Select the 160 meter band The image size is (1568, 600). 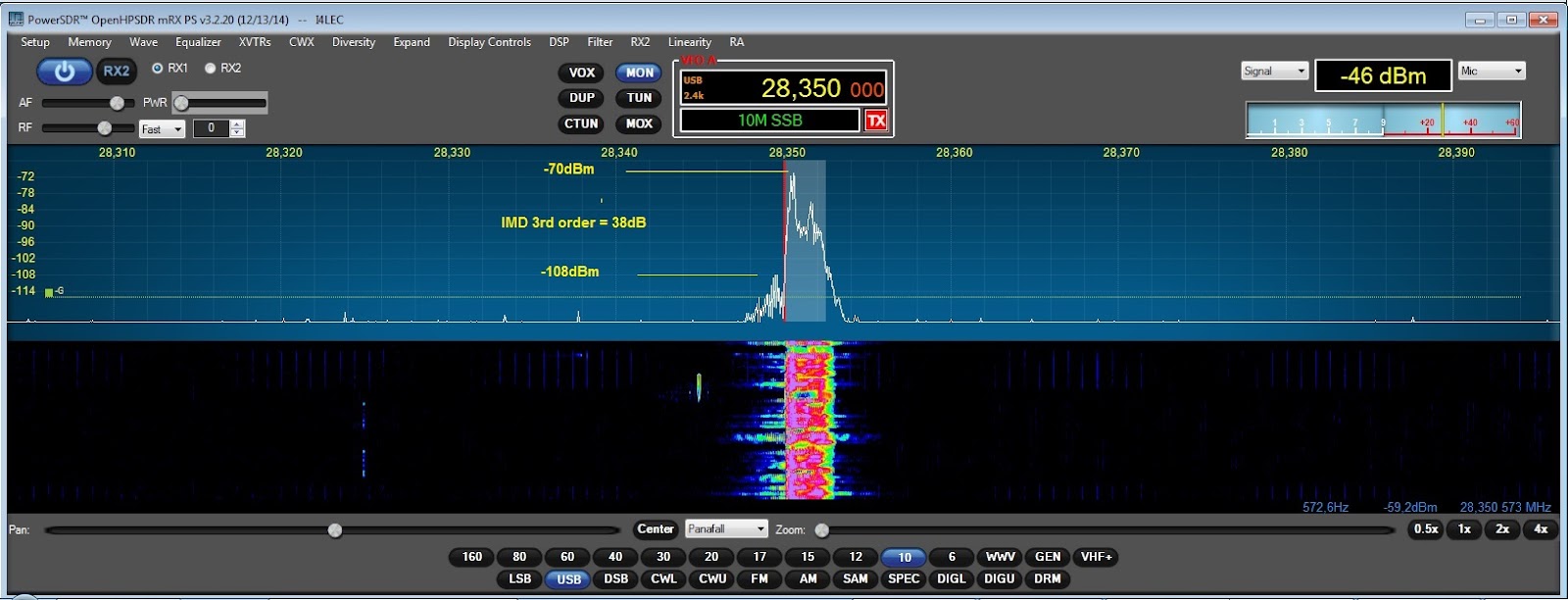pyautogui.click(x=472, y=557)
